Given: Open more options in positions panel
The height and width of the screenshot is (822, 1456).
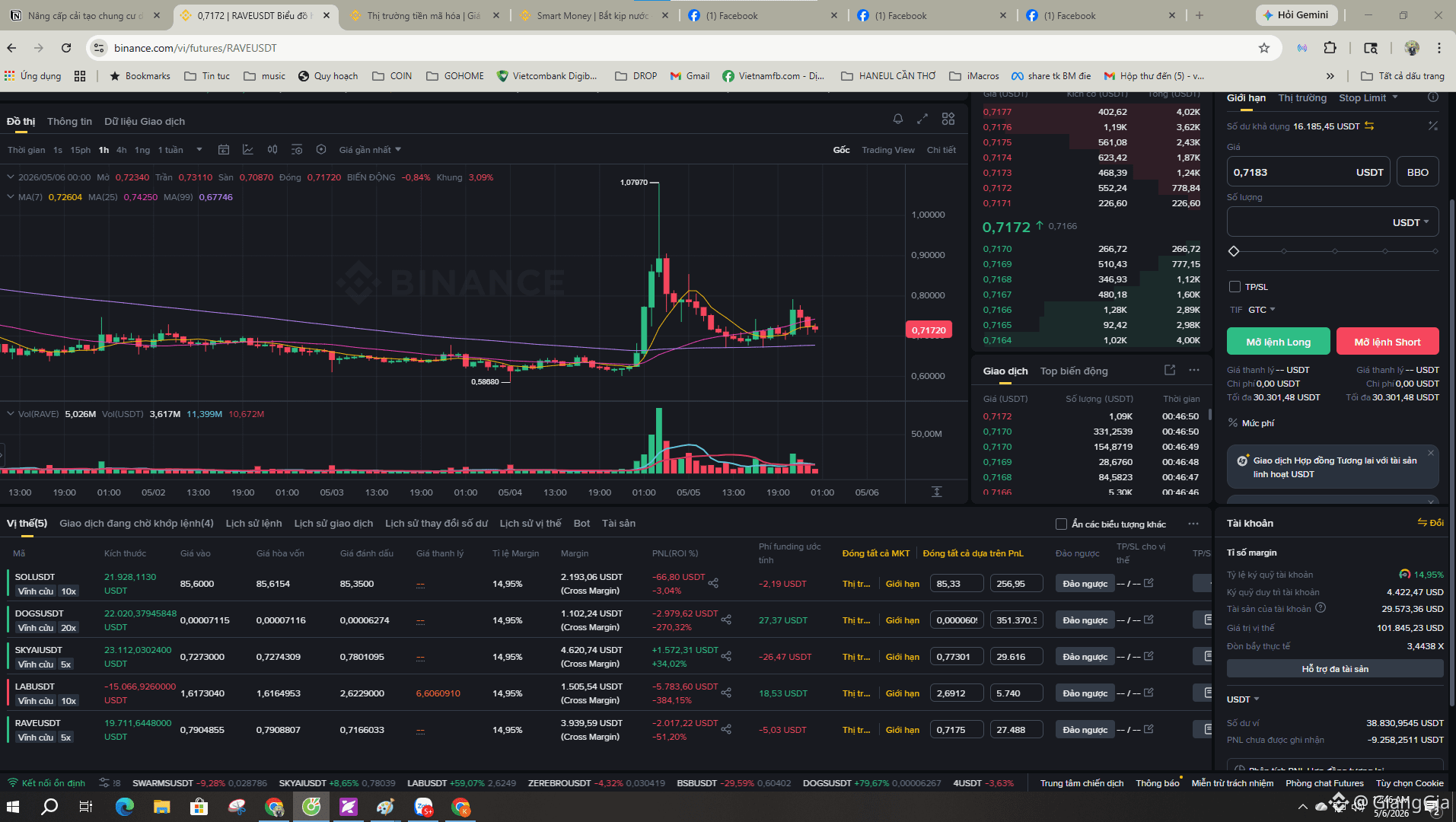Looking at the screenshot, I should point(1193,524).
